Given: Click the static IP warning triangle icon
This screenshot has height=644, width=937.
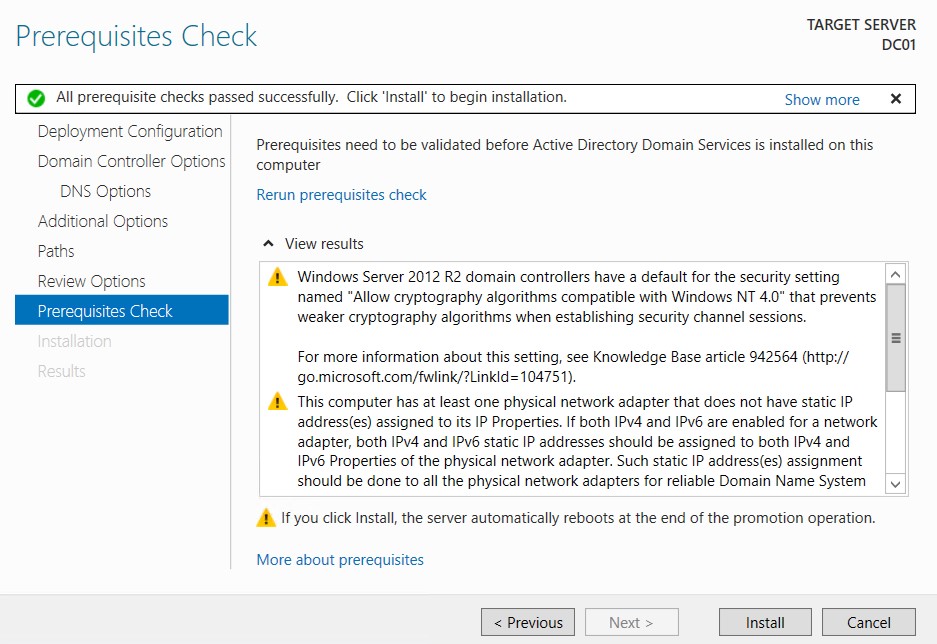Looking at the screenshot, I should [277, 401].
